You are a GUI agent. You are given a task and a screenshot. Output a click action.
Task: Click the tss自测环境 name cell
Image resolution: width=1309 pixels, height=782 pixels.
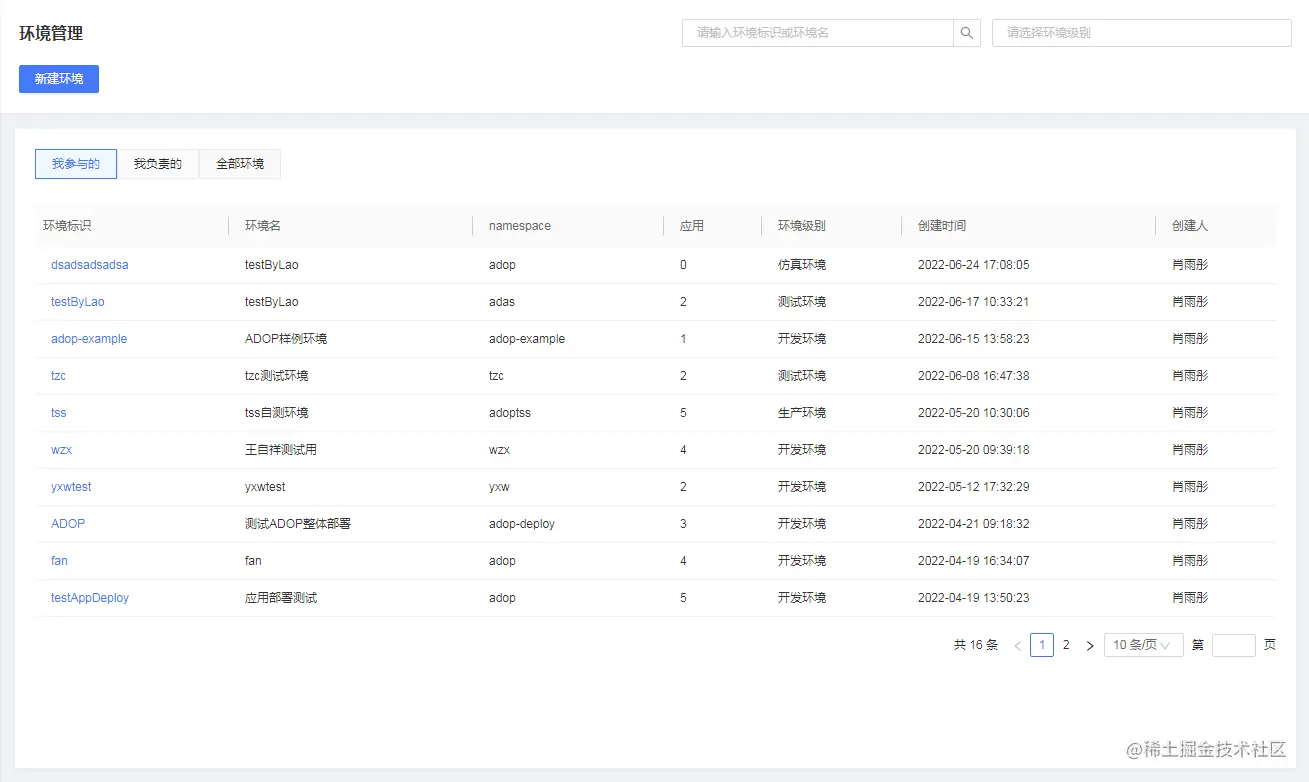[x=277, y=413]
